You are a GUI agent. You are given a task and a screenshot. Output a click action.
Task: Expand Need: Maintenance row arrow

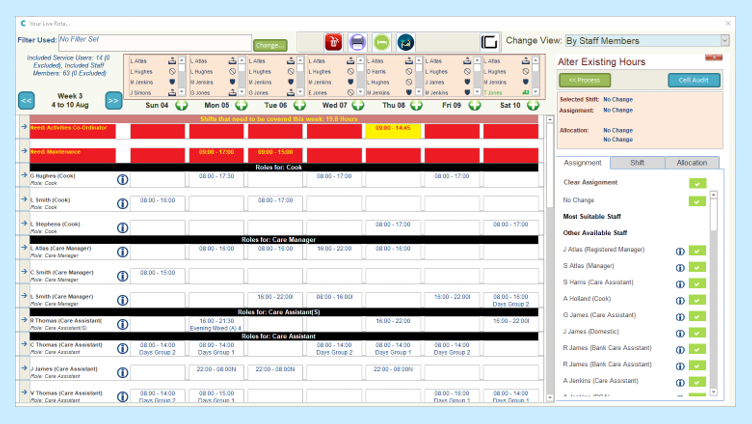coord(24,151)
